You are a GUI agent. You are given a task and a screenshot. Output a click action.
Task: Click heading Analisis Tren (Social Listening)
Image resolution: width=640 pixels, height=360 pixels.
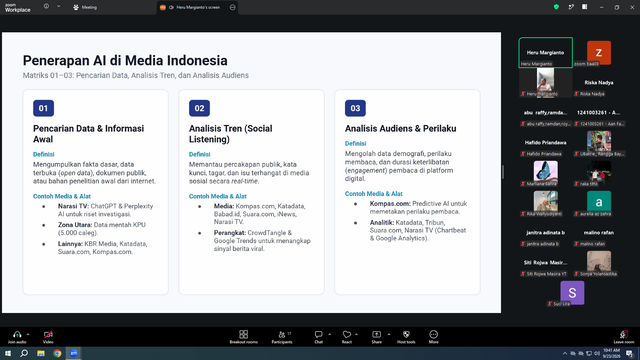231,134
